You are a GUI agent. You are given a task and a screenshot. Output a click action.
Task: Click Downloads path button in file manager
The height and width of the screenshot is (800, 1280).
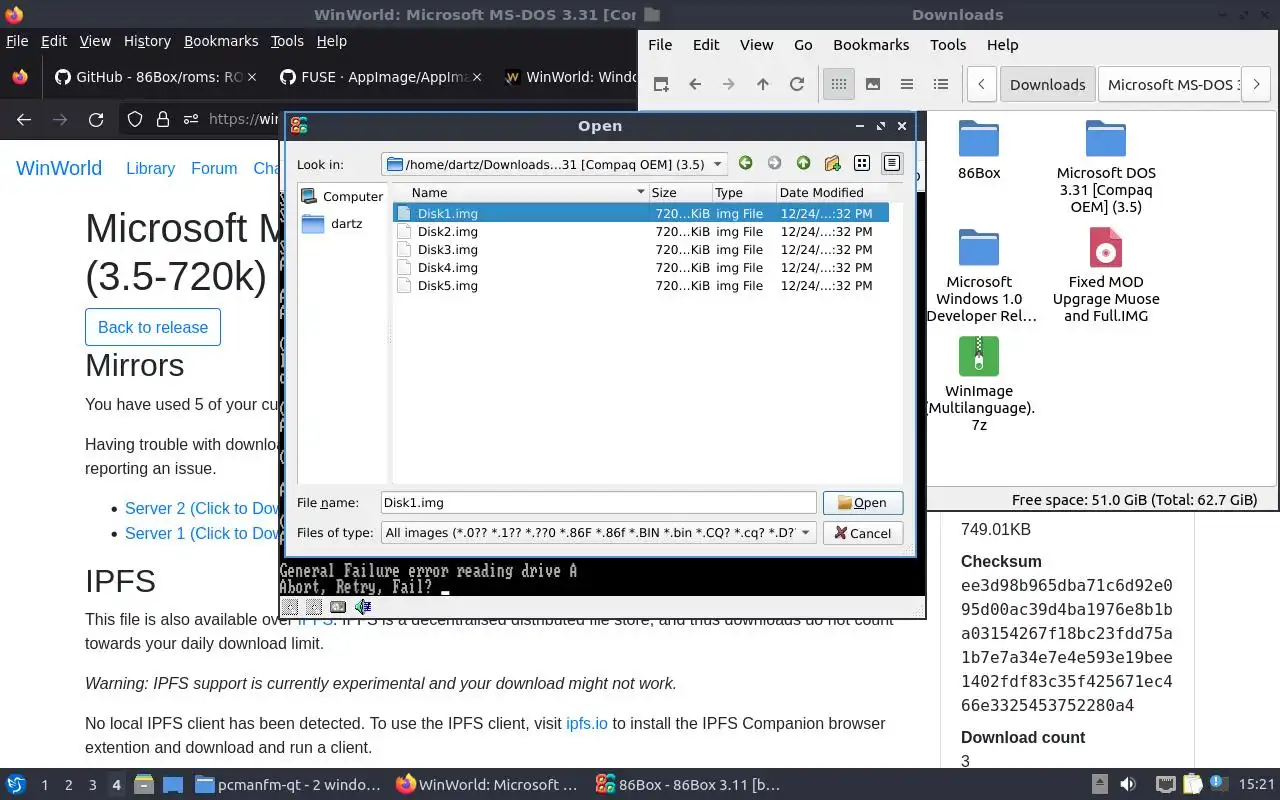(x=1047, y=84)
